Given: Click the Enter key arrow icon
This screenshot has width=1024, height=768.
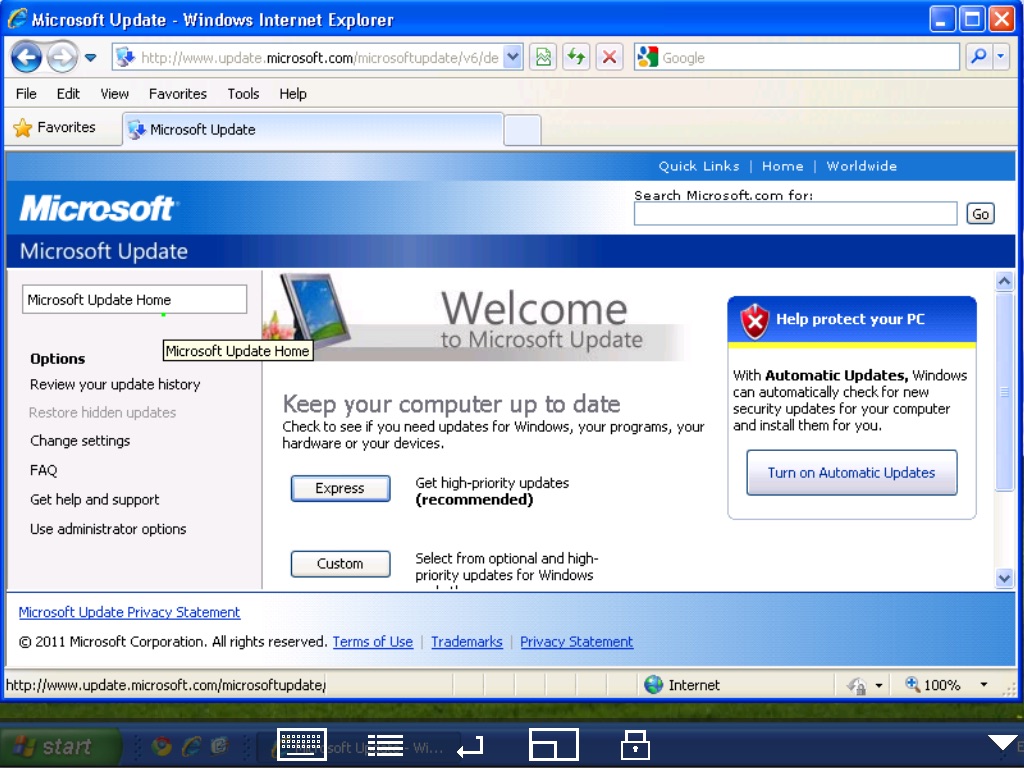Looking at the screenshot, I should click(x=470, y=746).
